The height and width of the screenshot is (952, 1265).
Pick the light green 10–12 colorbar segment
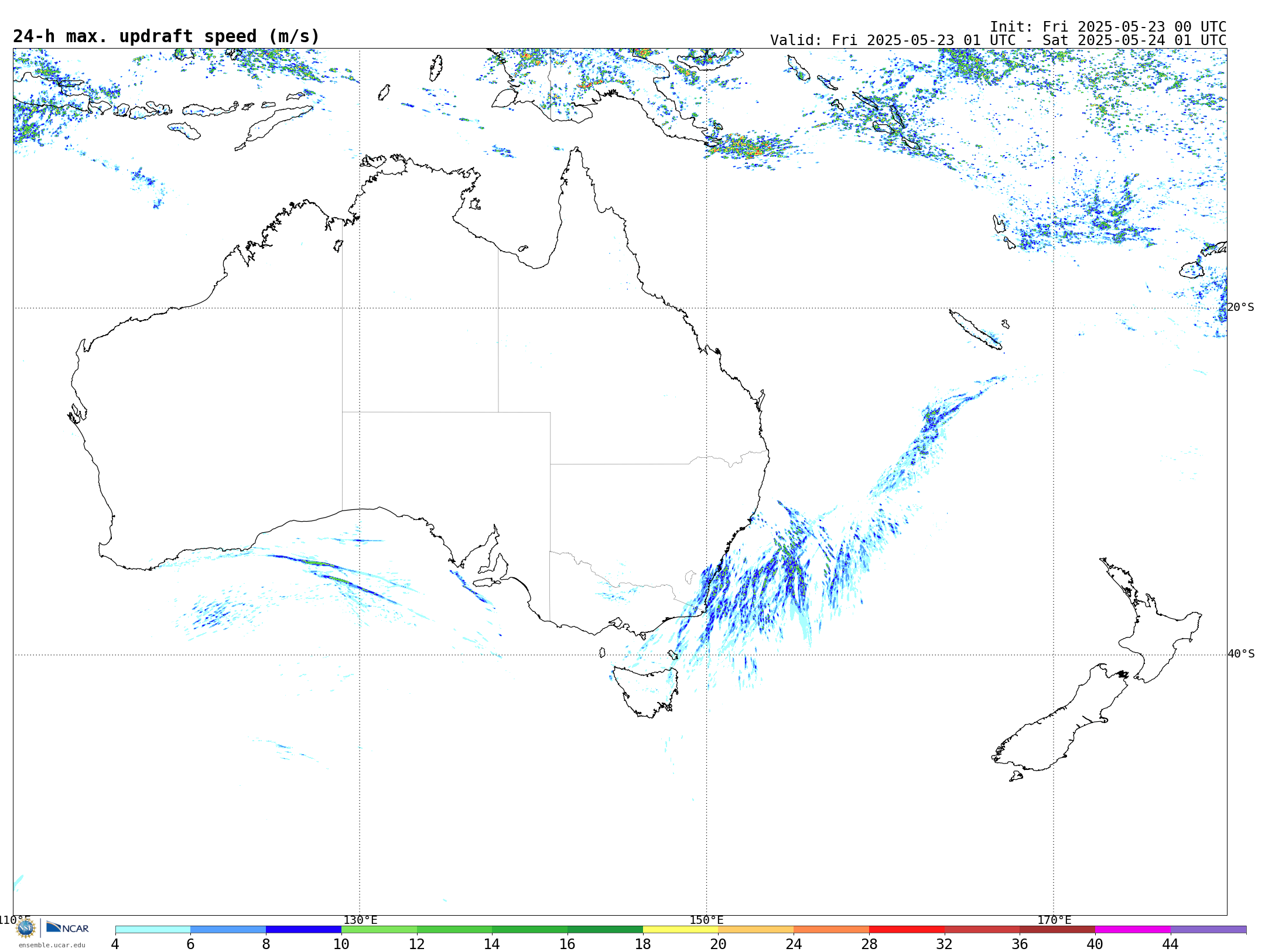click(379, 930)
